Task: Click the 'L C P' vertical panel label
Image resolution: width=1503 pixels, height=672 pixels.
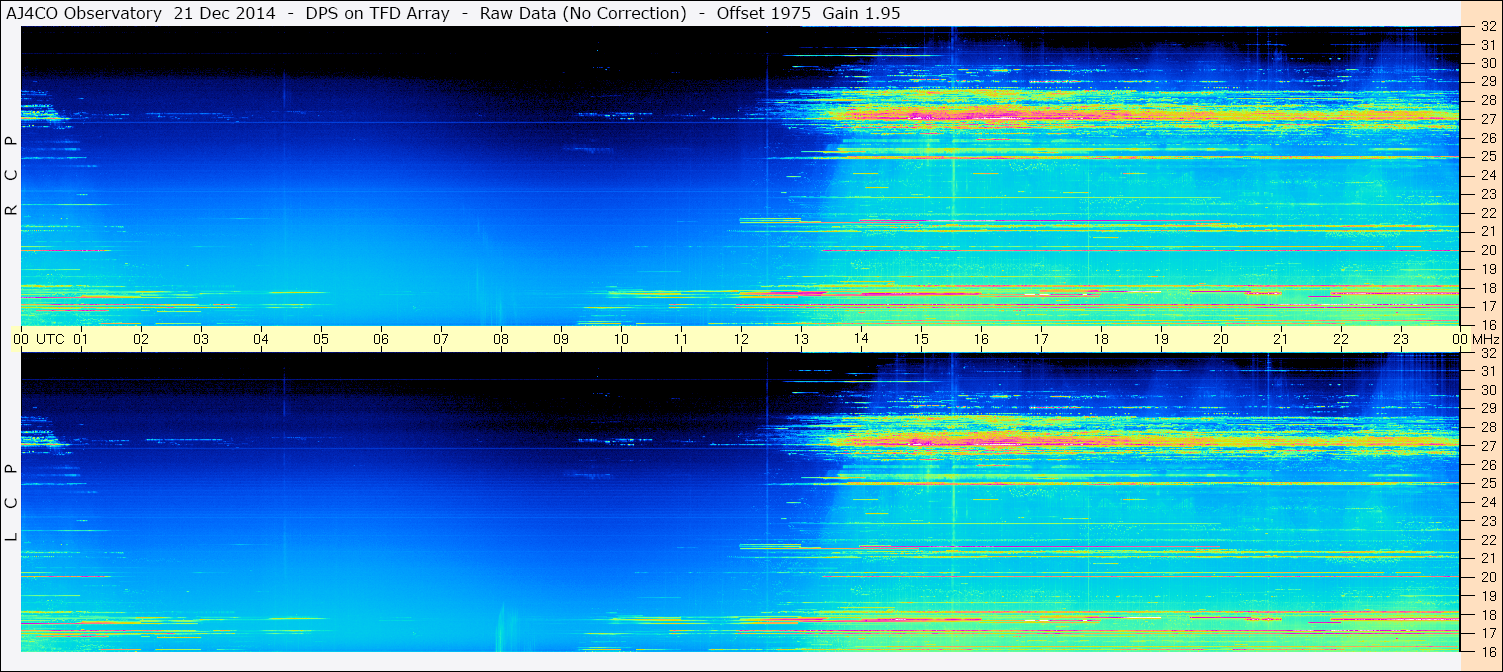Action: [x=11, y=503]
